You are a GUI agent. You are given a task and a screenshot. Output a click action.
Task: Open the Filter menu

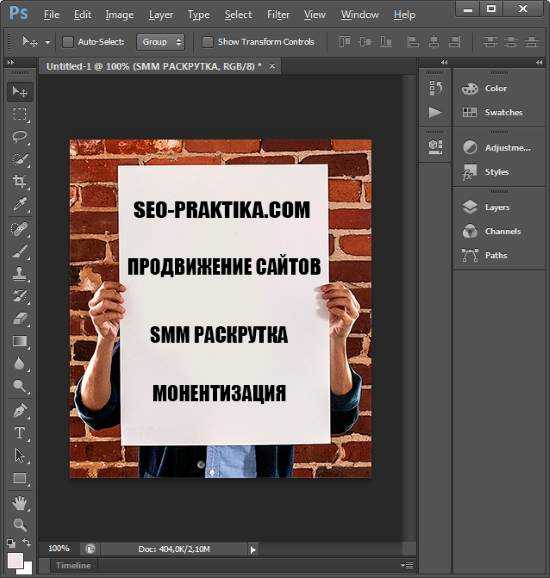(x=278, y=15)
